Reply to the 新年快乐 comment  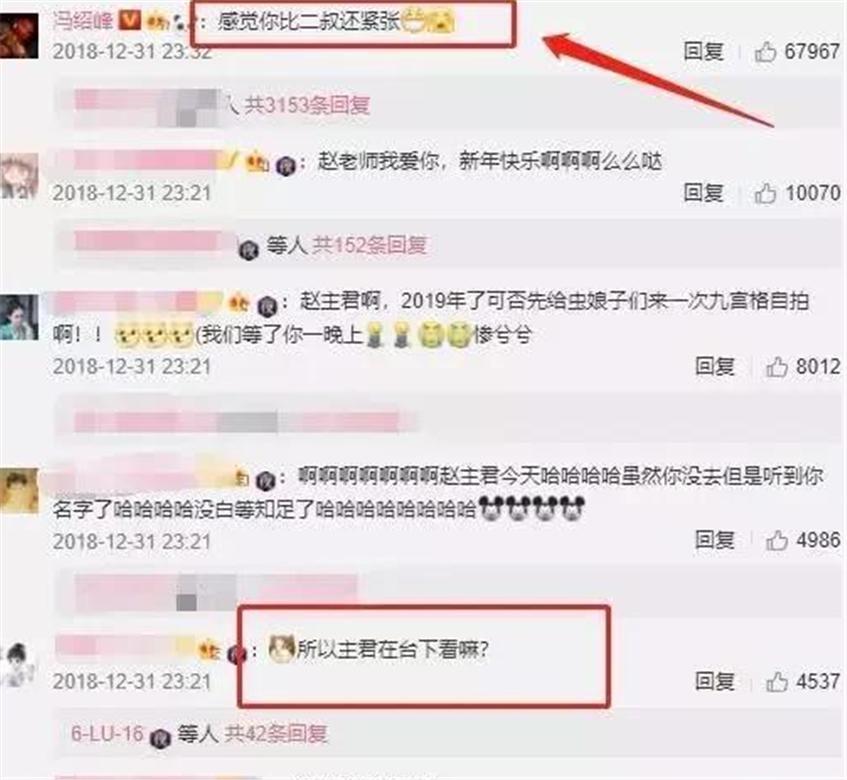pos(703,193)
